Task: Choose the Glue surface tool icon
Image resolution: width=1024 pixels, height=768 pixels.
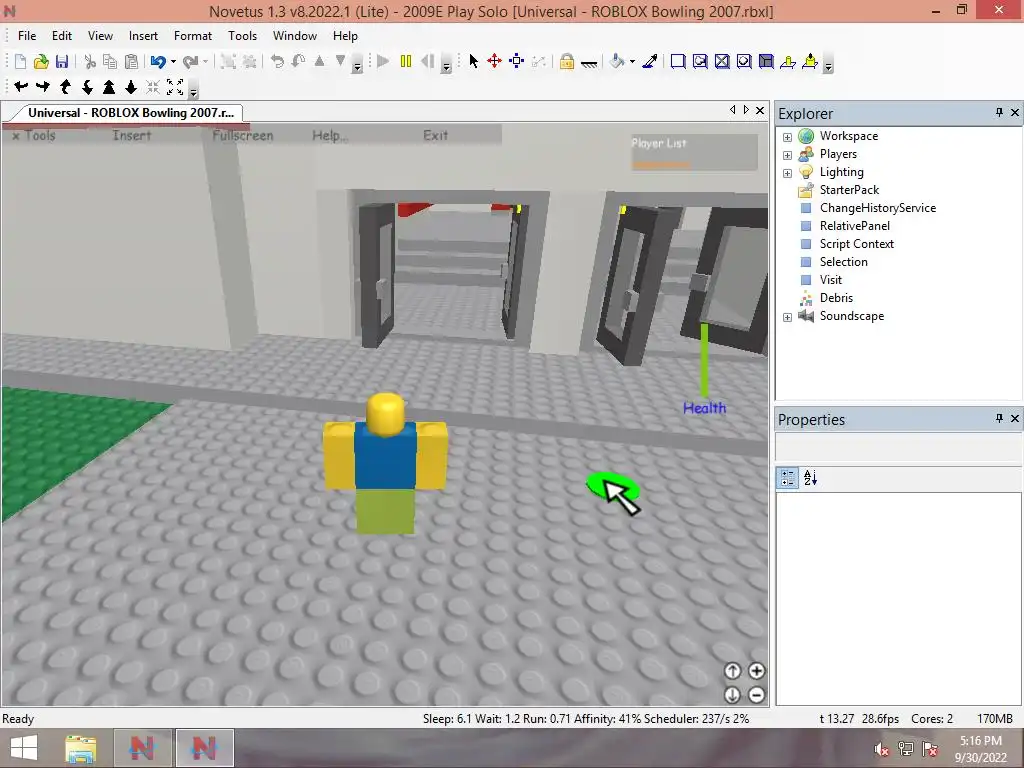Action: [700, 61]
